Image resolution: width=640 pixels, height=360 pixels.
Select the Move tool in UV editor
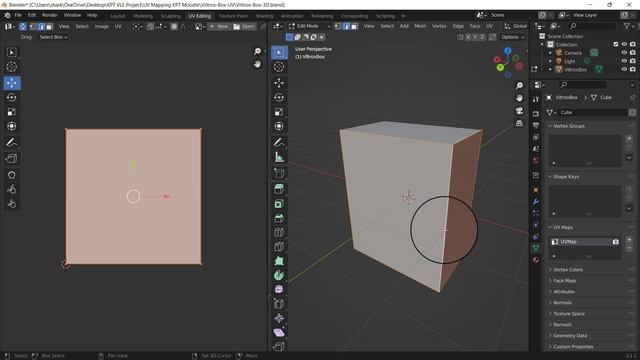11,83
